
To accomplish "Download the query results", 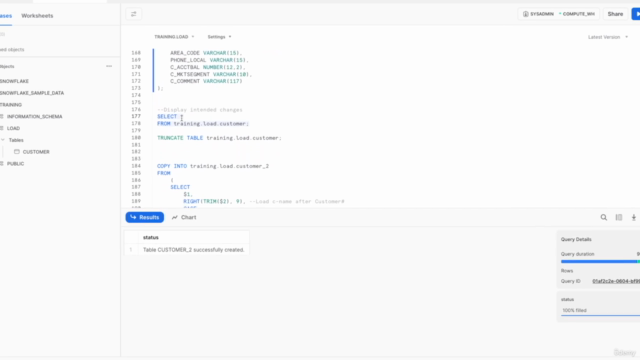I will (633, 218).
